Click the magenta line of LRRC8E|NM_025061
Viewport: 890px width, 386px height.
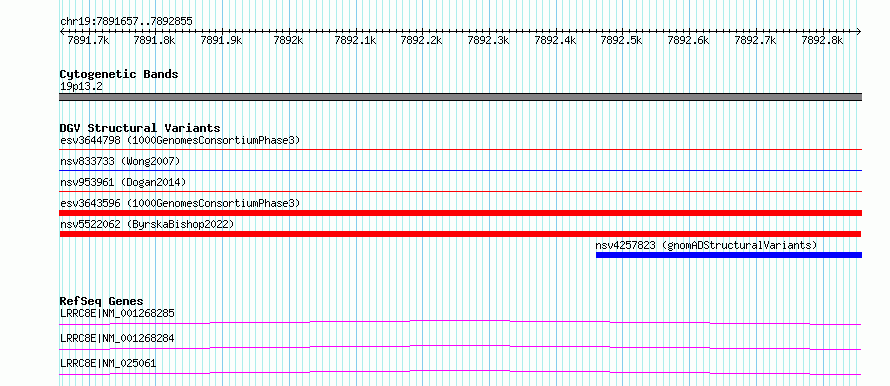tap(460, 372)
